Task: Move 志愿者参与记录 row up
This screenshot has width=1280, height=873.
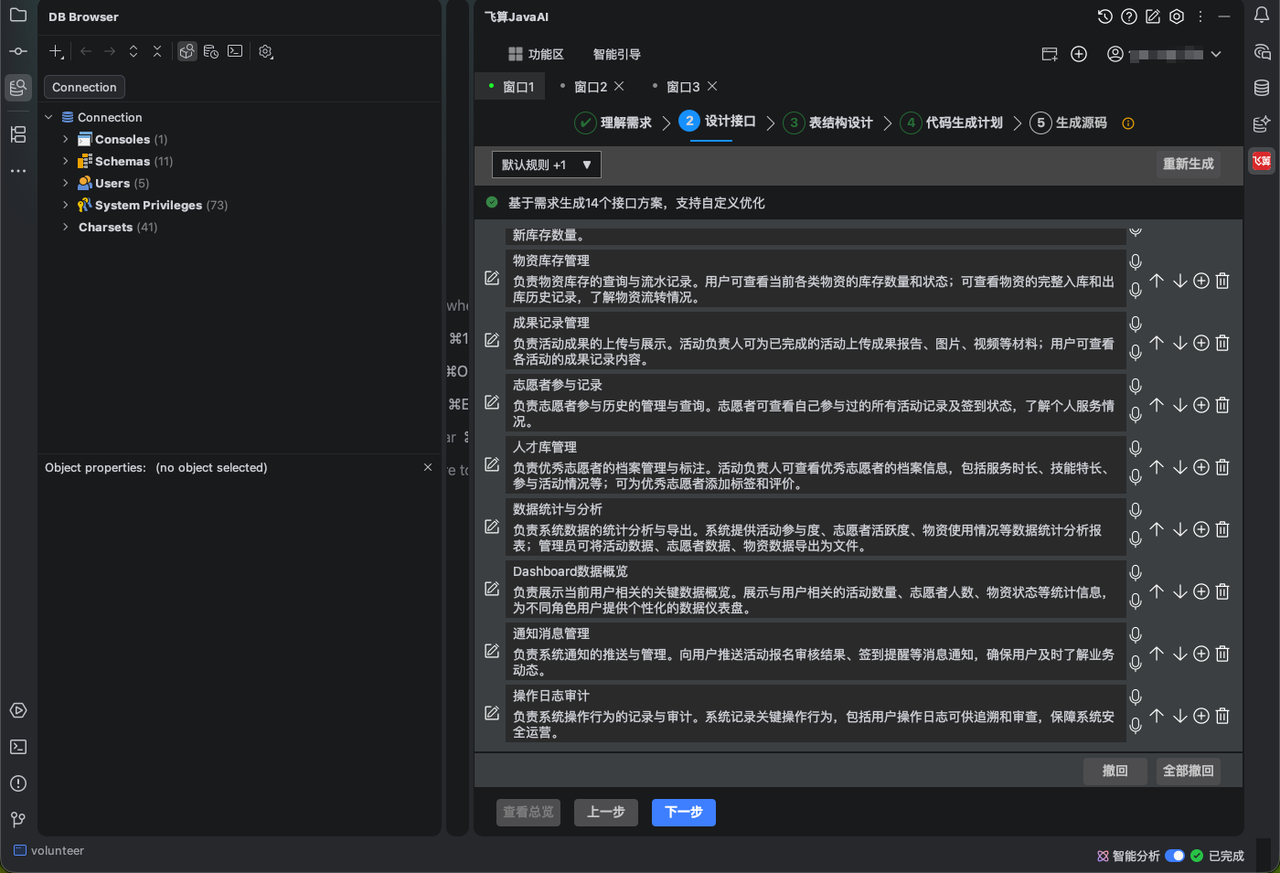Action: coord(1157,405)
